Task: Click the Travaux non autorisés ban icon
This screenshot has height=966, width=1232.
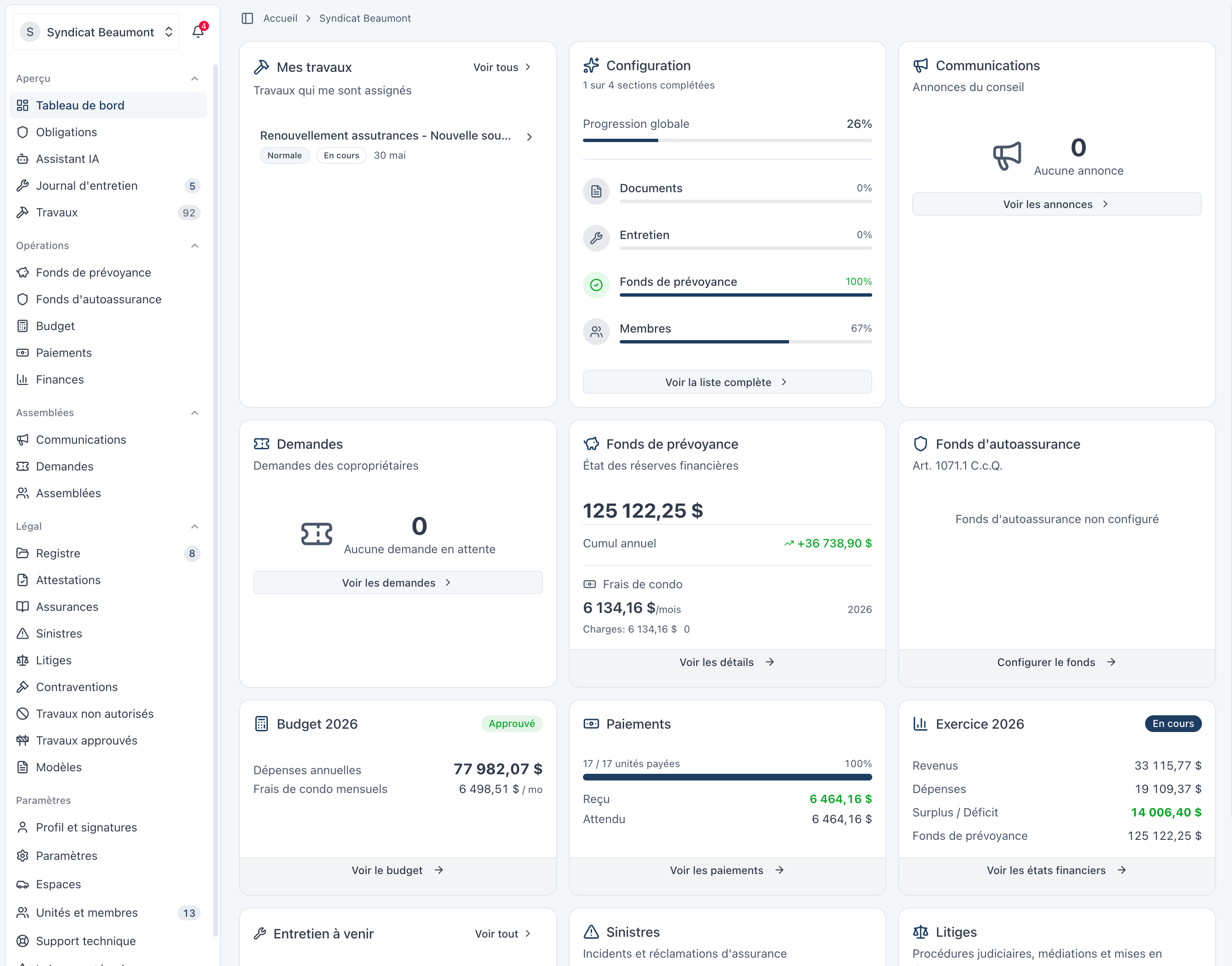Action: (23, 714)
